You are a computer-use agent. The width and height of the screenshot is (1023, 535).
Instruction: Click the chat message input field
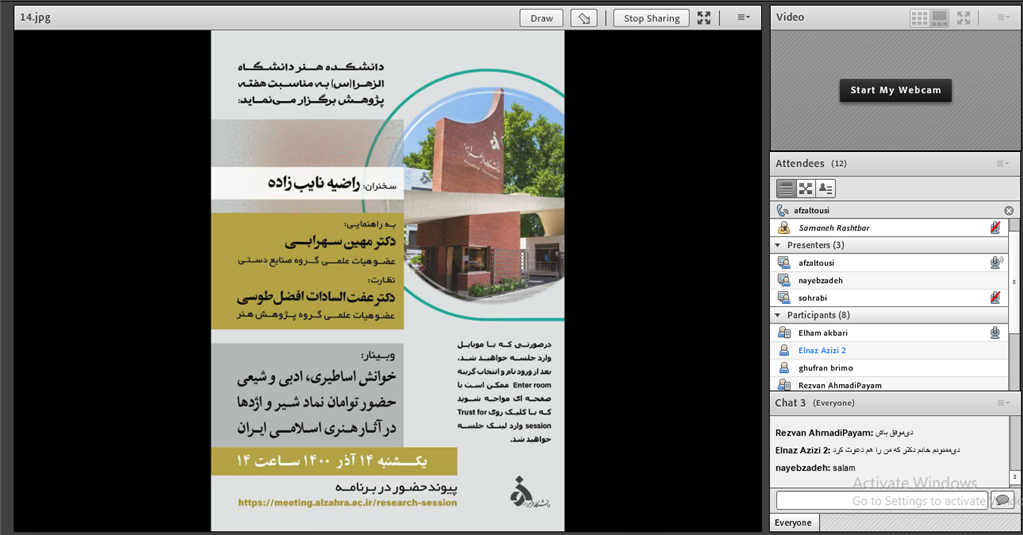tap(883, 500)
